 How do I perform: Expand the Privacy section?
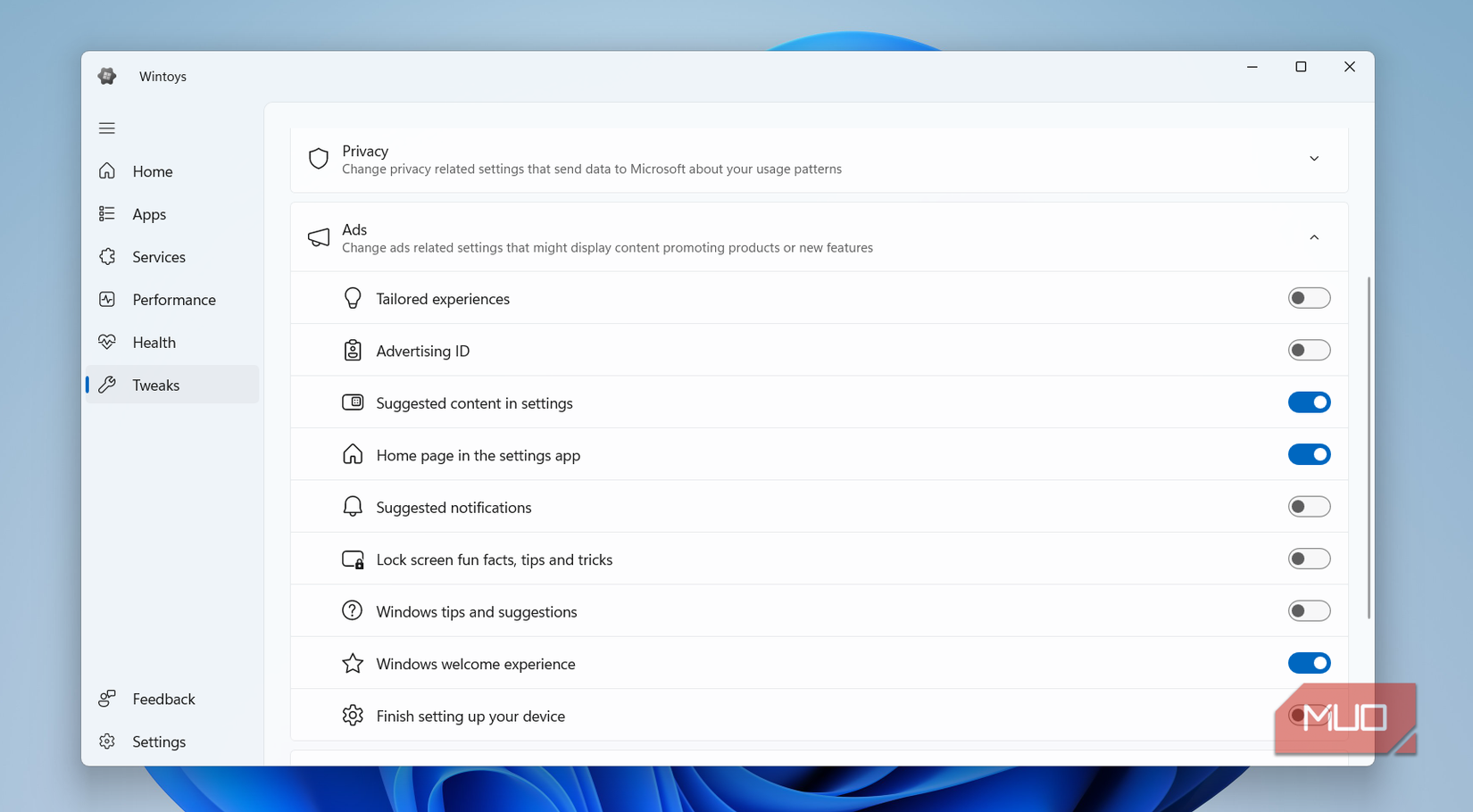click(x=1313, y=158)
